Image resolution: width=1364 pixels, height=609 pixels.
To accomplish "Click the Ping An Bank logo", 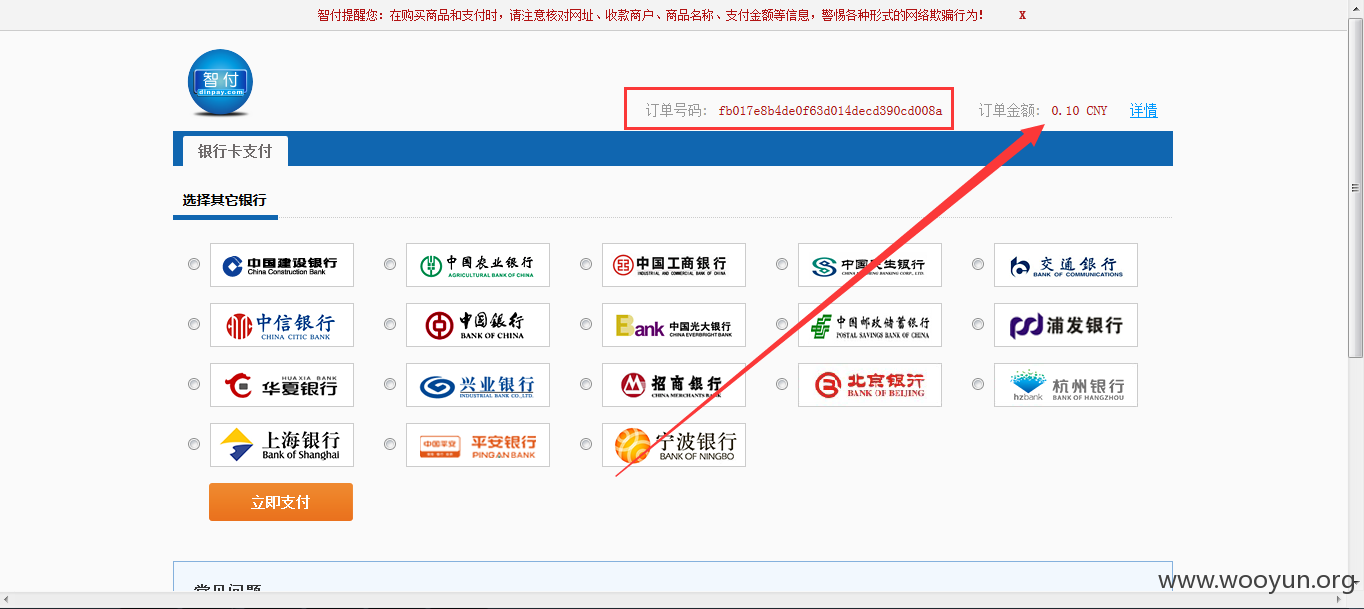I will click(478, 445).
